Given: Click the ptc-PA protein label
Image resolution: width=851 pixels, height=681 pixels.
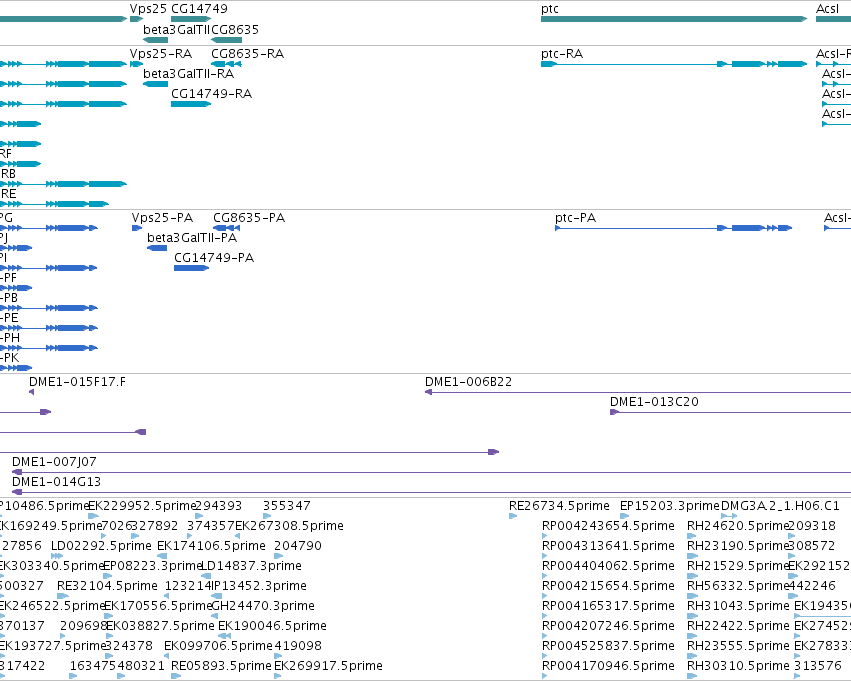Looking at the screenshot, I should point(575,218).
